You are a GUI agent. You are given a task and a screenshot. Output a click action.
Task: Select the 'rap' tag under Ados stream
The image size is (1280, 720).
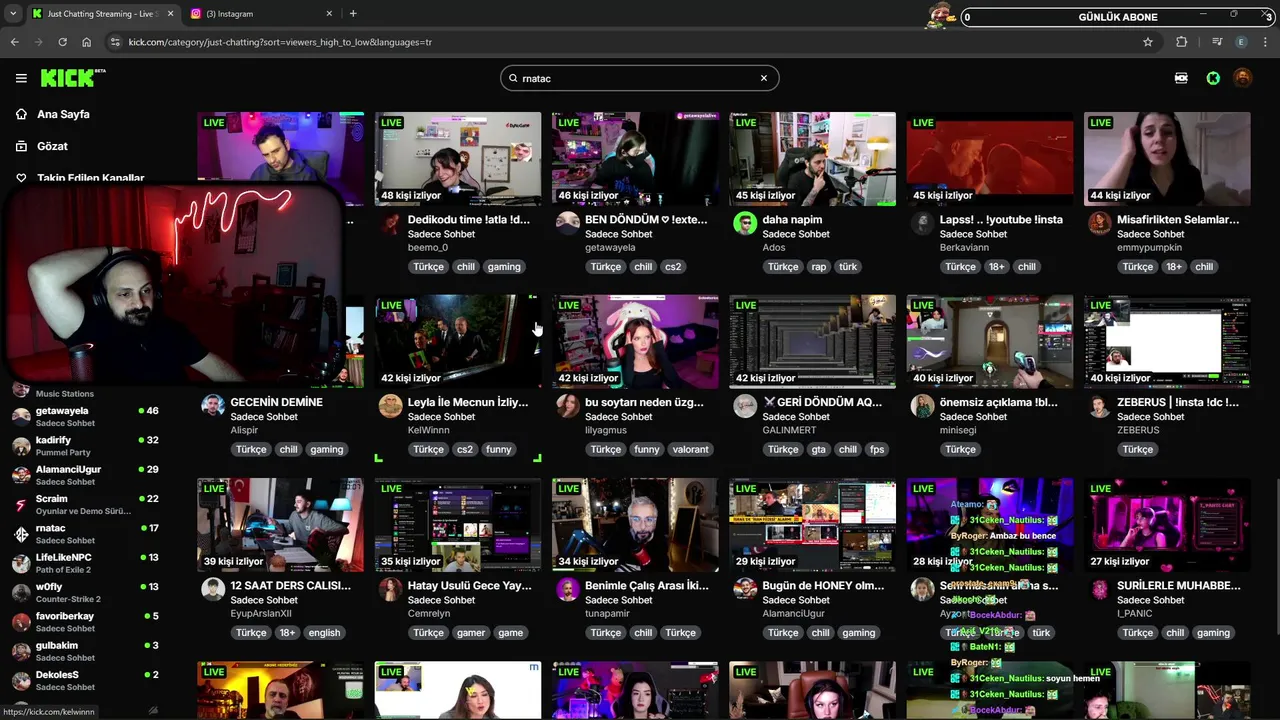click(819, 267)
